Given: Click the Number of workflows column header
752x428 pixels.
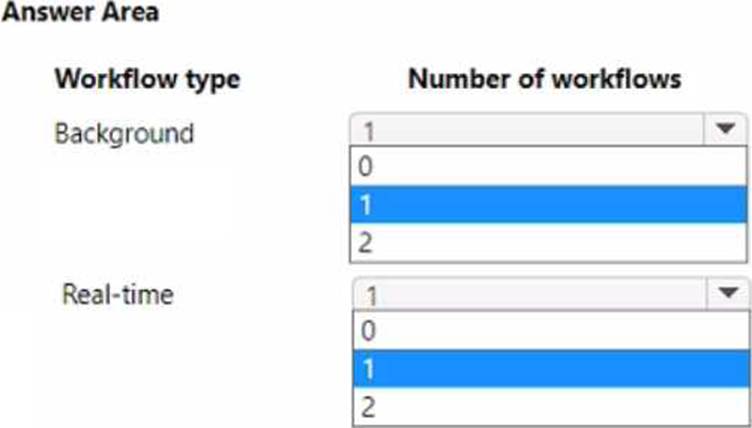Looking at the screenshot, I should (x=545, y=79).
